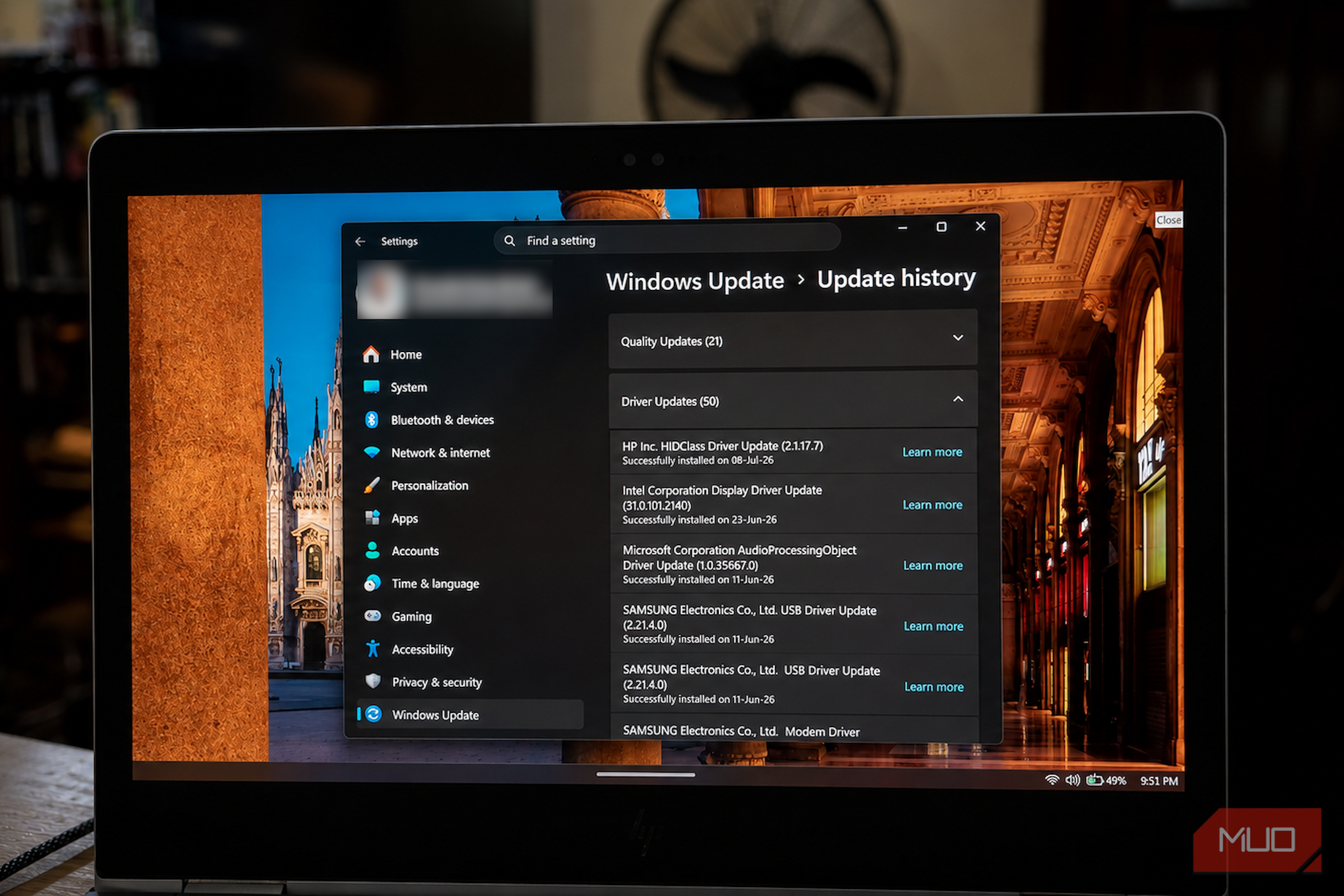The image size is (1344, 896).
Task: Click Successfully installed on 23-Jun-26 text
Action: tap(700, 520)
